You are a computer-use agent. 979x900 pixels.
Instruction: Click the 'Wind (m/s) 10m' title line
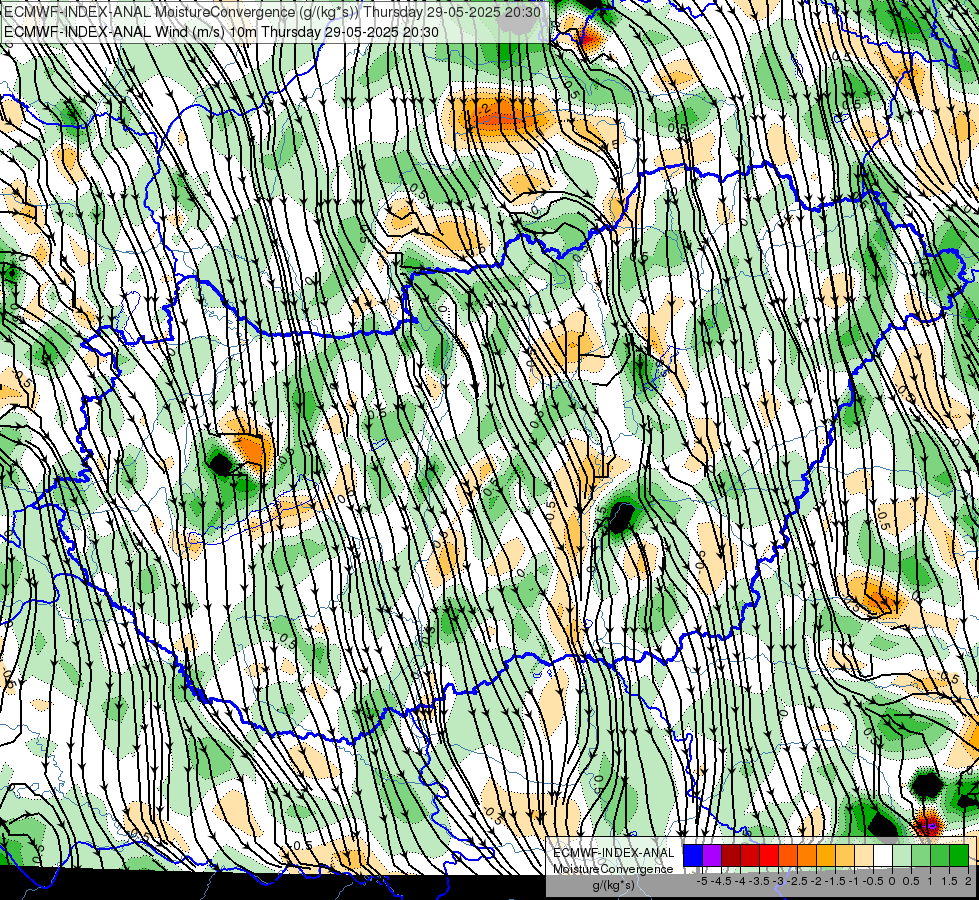221,32
